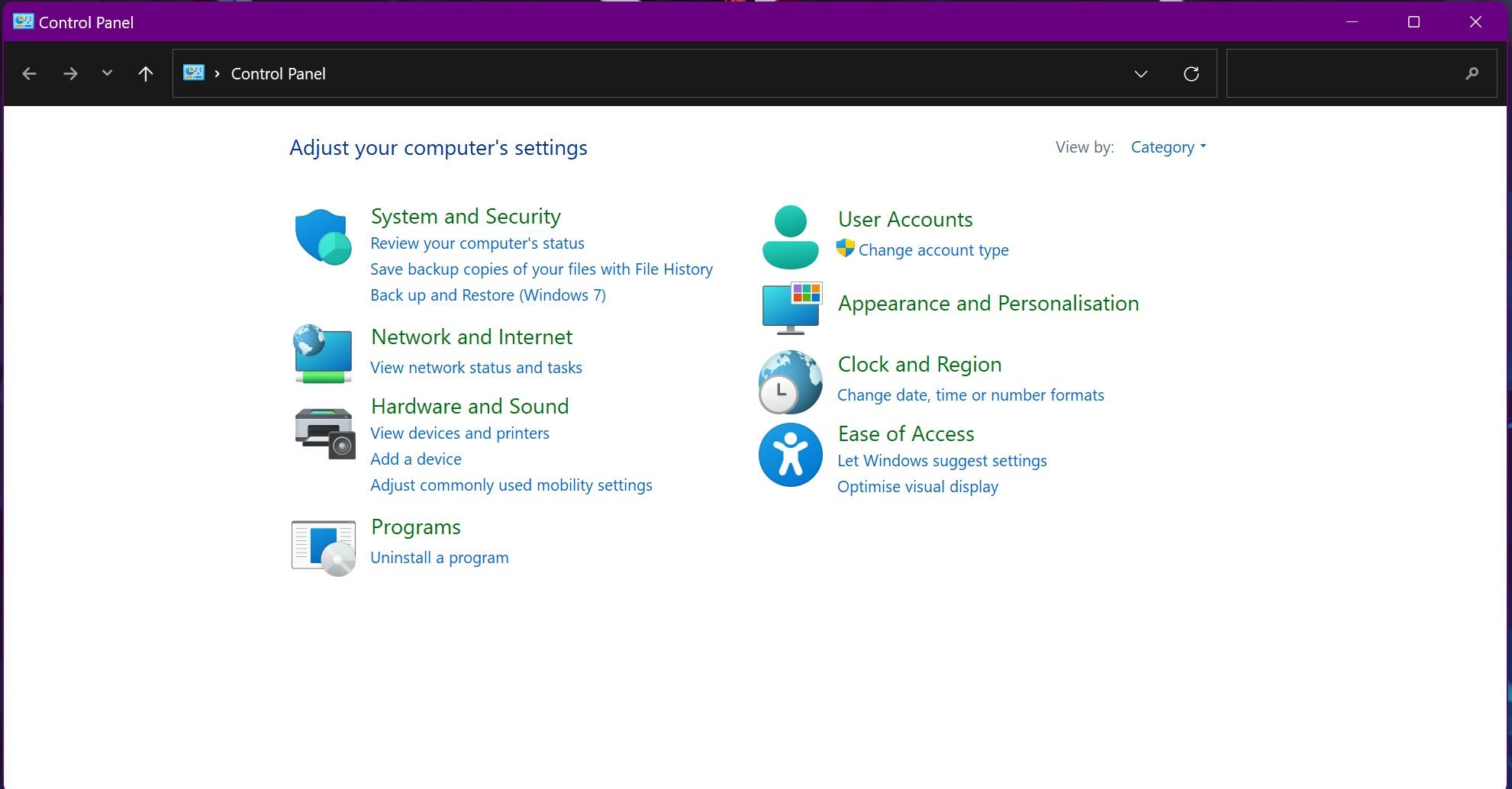Open the recent locations dropdown arrow
The width and height of the screenshot is (1512, 789).
pyautogui.click(x=107, y=73)
